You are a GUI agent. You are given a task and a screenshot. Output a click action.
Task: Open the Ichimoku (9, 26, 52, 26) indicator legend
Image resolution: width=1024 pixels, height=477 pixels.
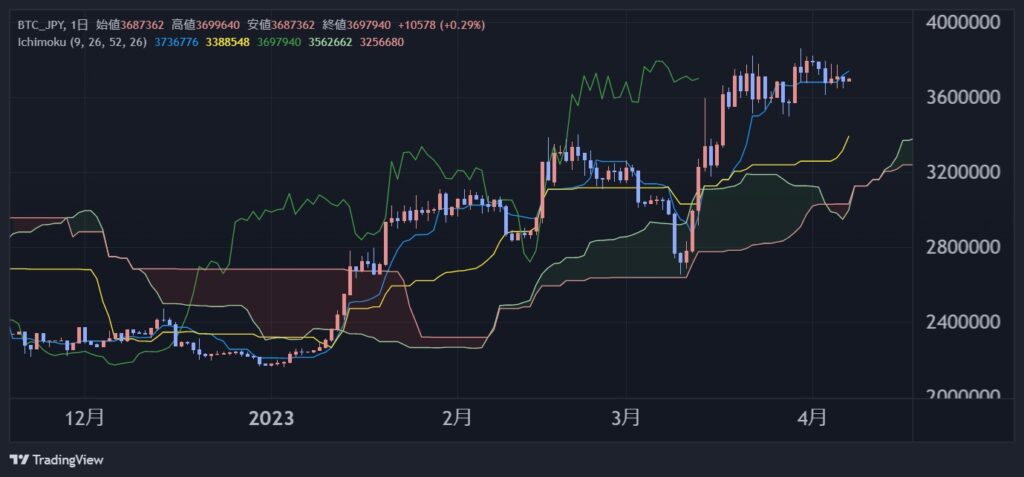(x=82, y=42)
